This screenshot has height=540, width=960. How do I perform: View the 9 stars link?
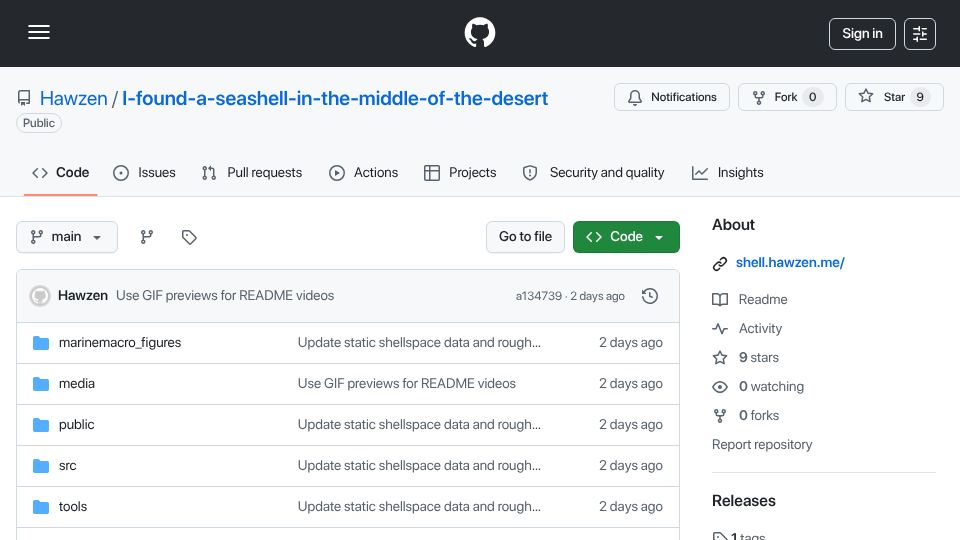[759, 358]
